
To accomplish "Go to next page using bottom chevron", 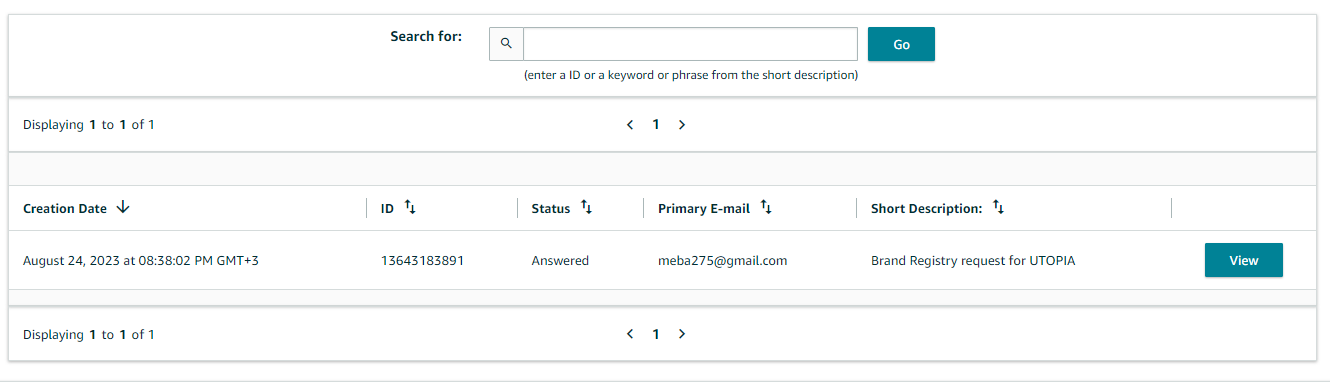I will (682, 334).
